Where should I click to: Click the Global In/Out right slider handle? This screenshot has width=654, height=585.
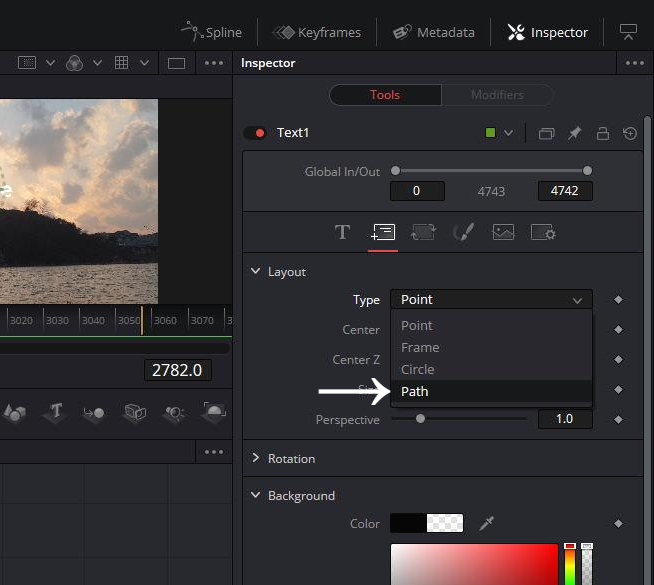(587, 170)
